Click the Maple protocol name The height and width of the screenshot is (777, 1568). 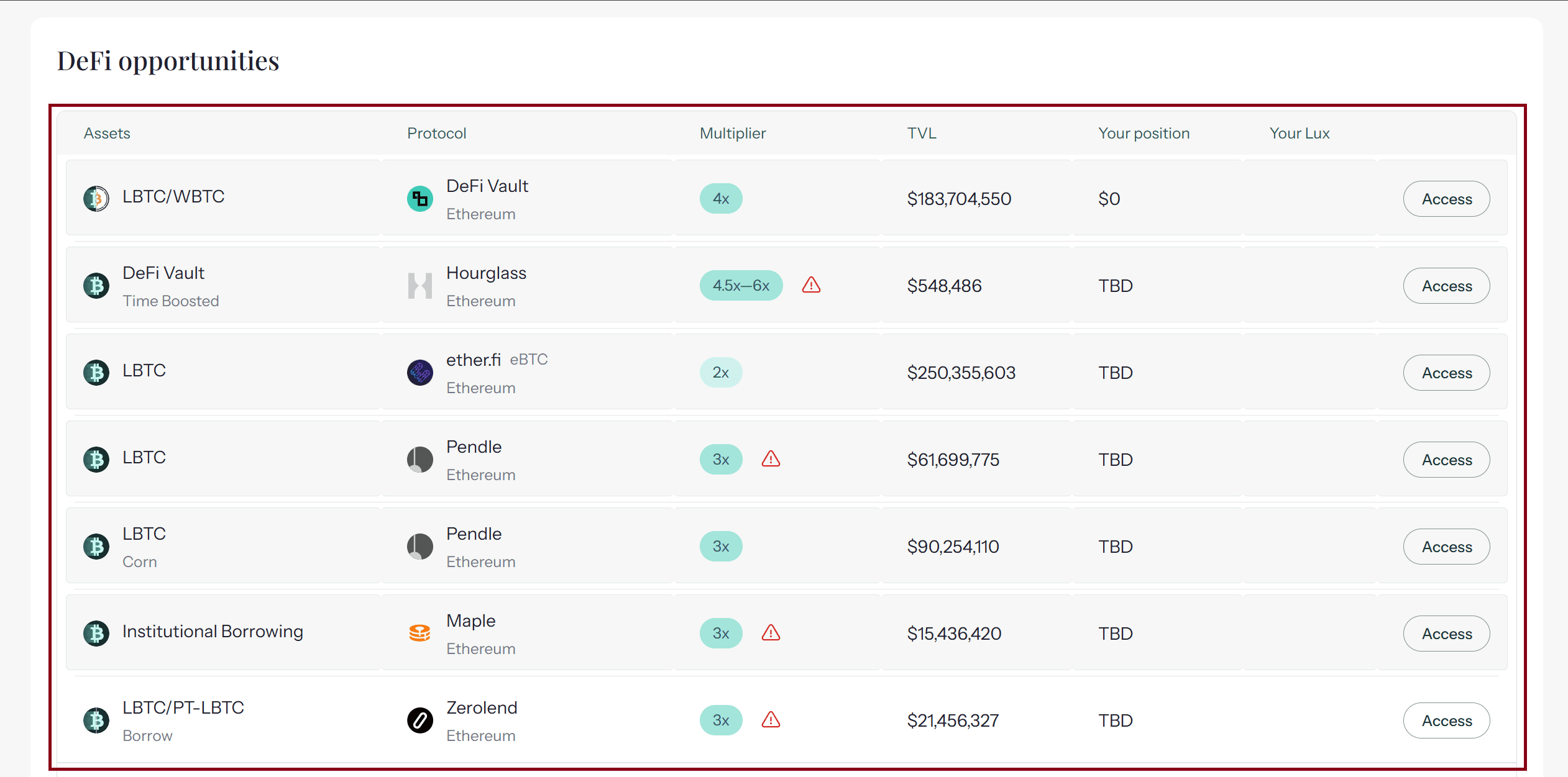tap(471, 621)
